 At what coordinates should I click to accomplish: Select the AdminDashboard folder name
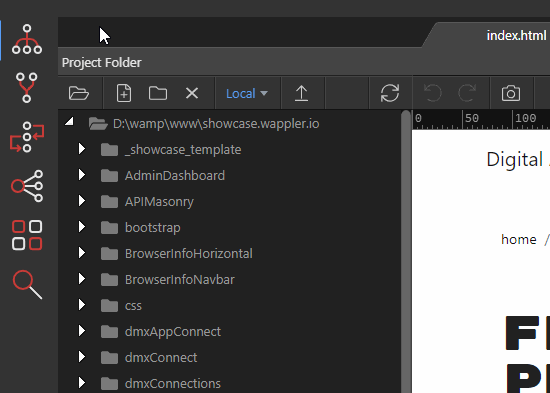click(x=175, y=175)
